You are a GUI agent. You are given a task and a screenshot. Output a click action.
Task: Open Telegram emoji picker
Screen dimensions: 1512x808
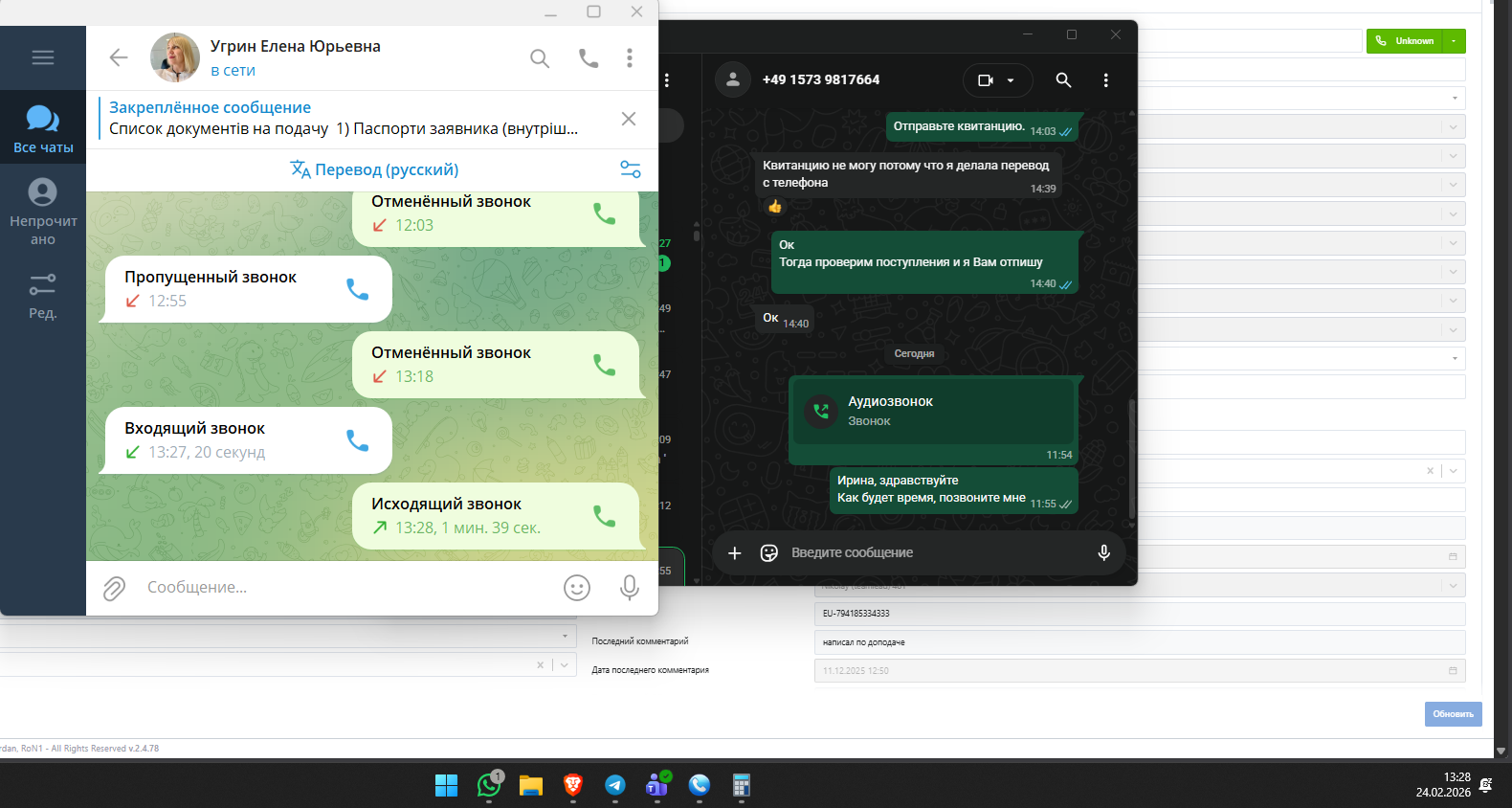577,588
